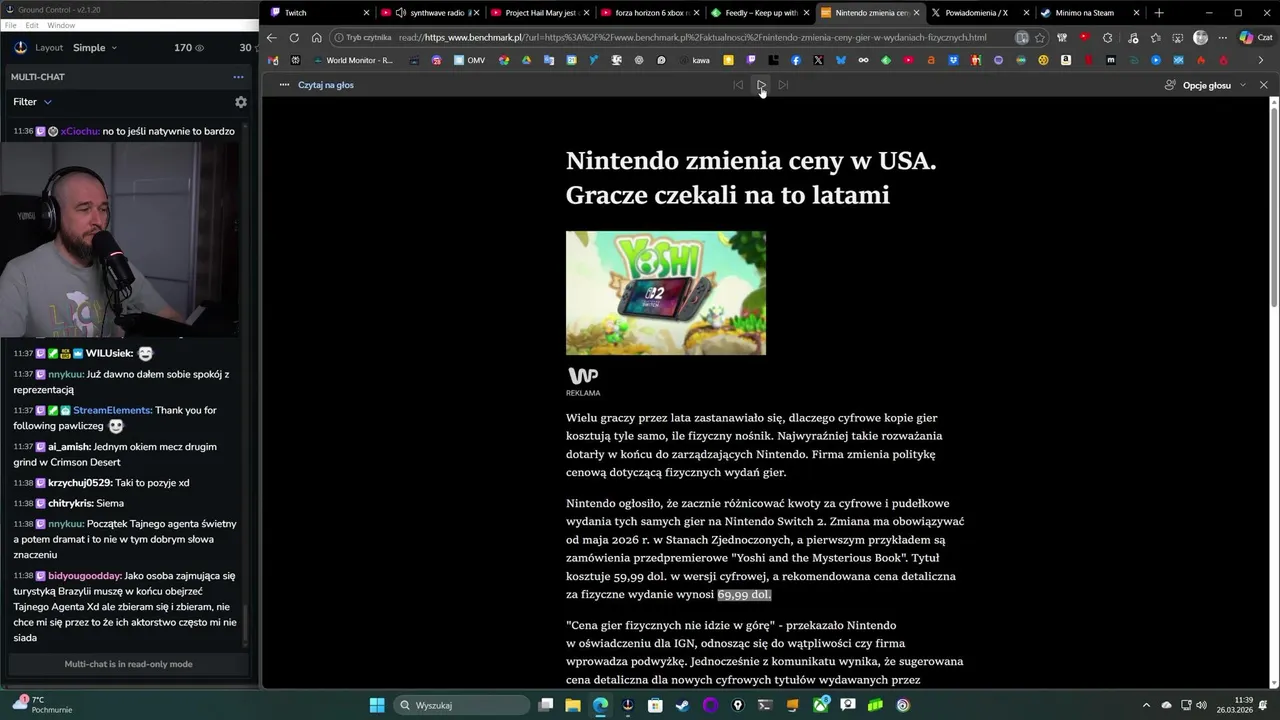Click username ai_amish in chat

click(69, 447)
